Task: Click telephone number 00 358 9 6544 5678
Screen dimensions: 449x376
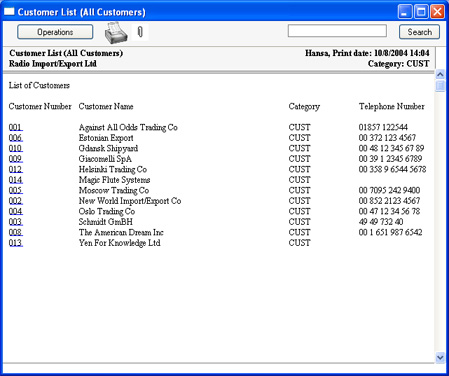Action: [392, 169]
